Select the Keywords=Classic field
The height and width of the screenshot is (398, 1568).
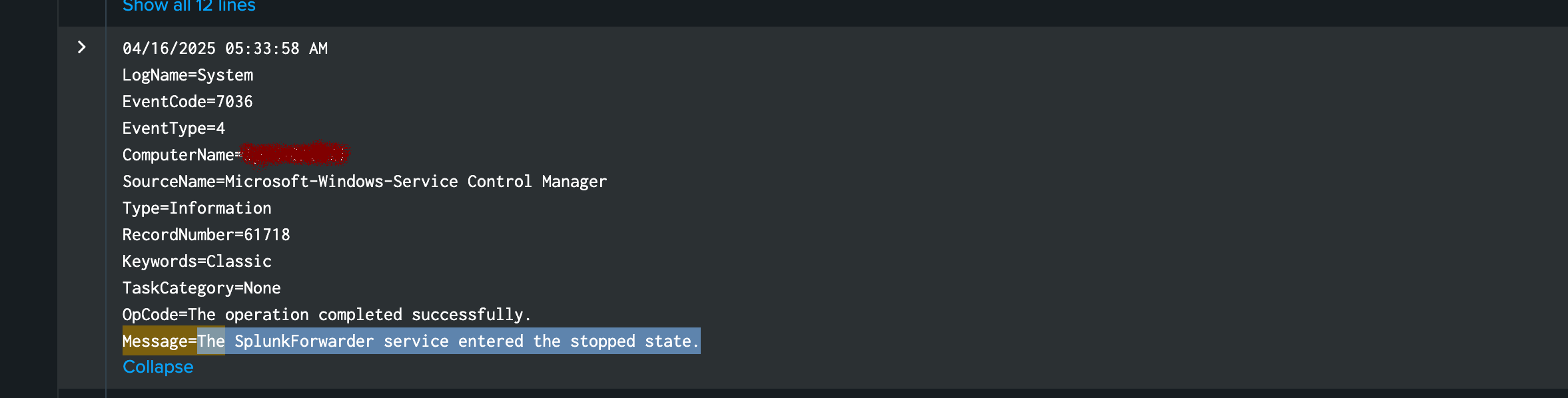(x=196, y=262)
